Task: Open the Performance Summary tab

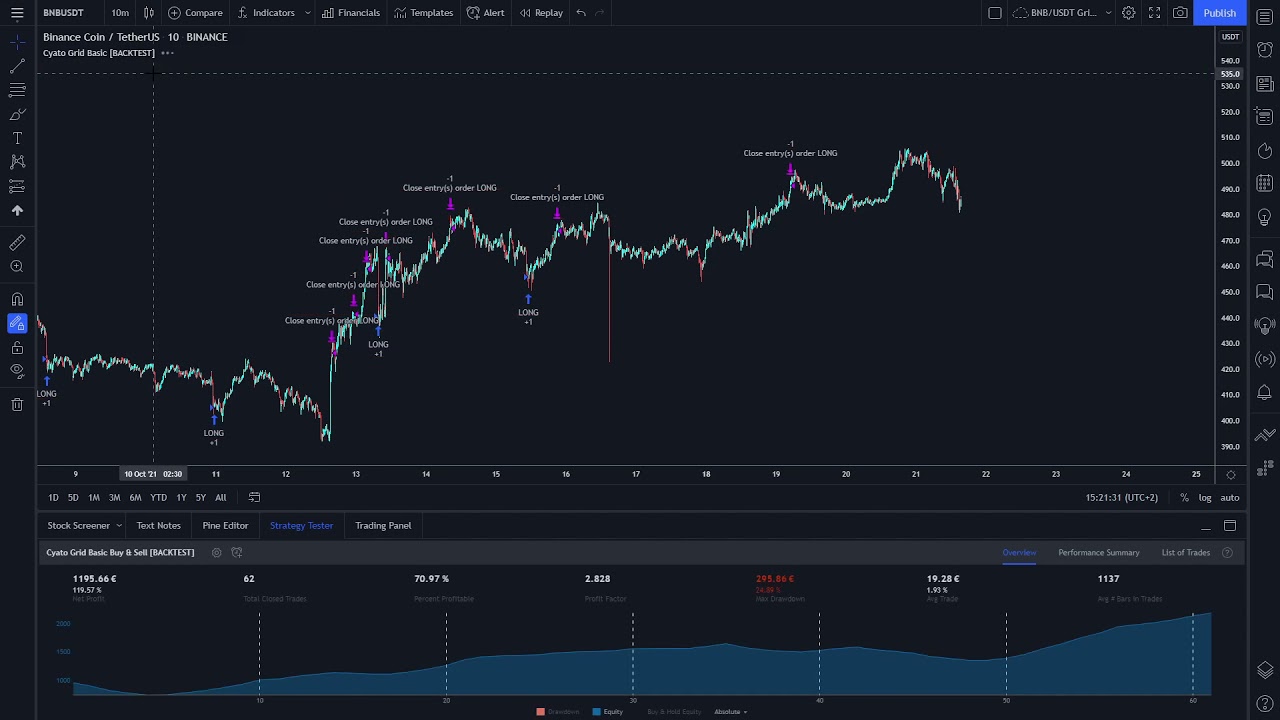Action: click(1099, 552)
